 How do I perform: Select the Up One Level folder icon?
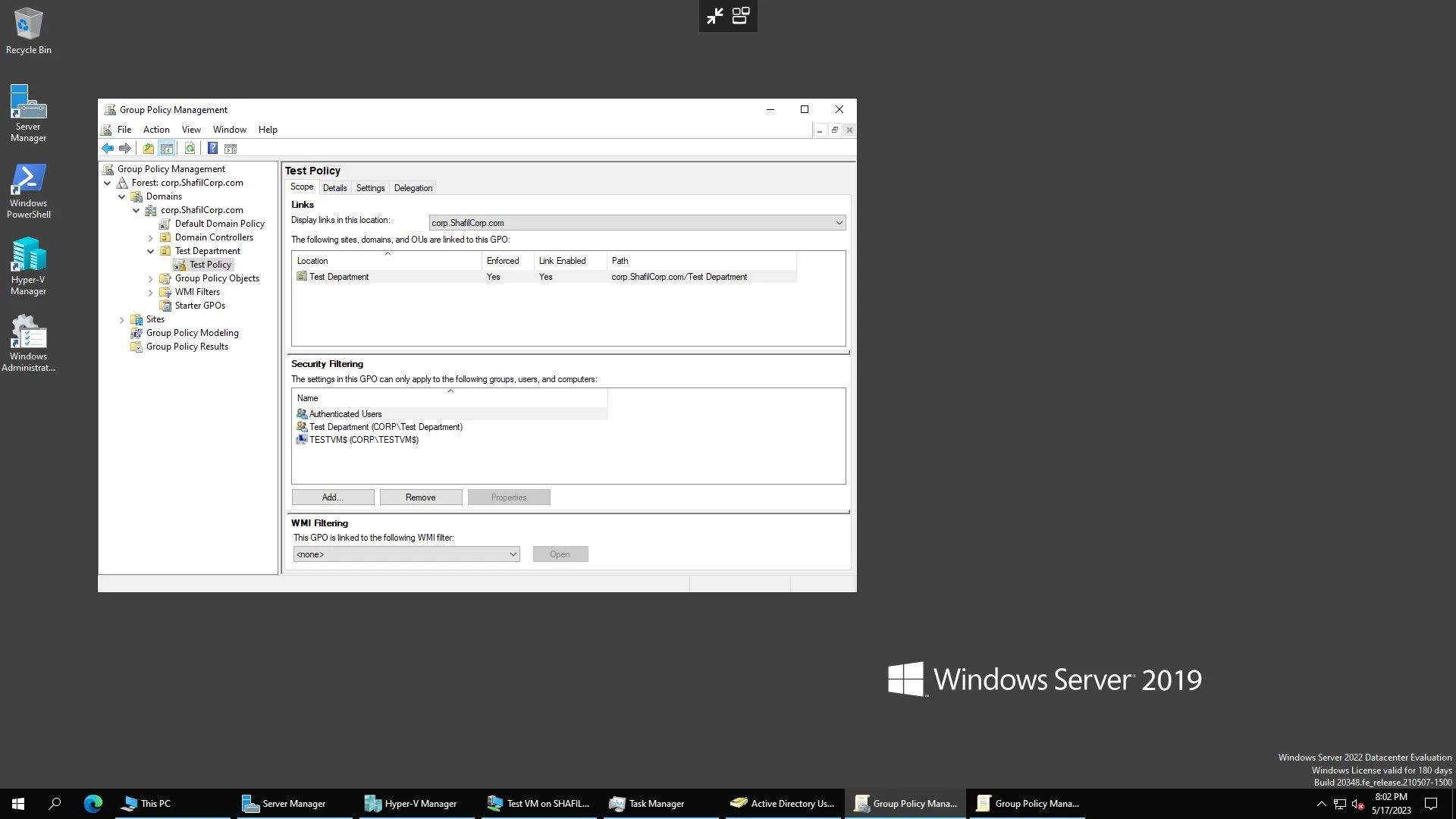[x=149, y=148]
